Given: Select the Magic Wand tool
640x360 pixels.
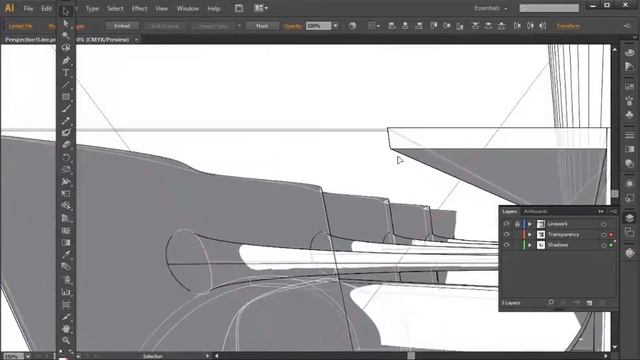Looking at the screenshot, I should pos(66,36).
